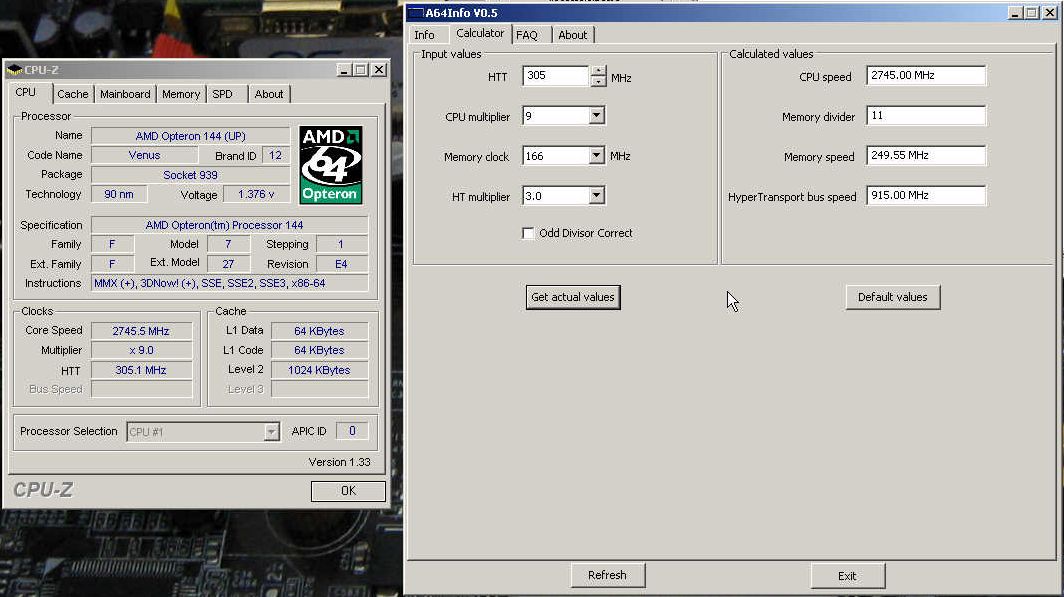Open the Mainboard tab in CPU-Z
This screenshot has height=597, width=1064.
[x=125, y=94]
